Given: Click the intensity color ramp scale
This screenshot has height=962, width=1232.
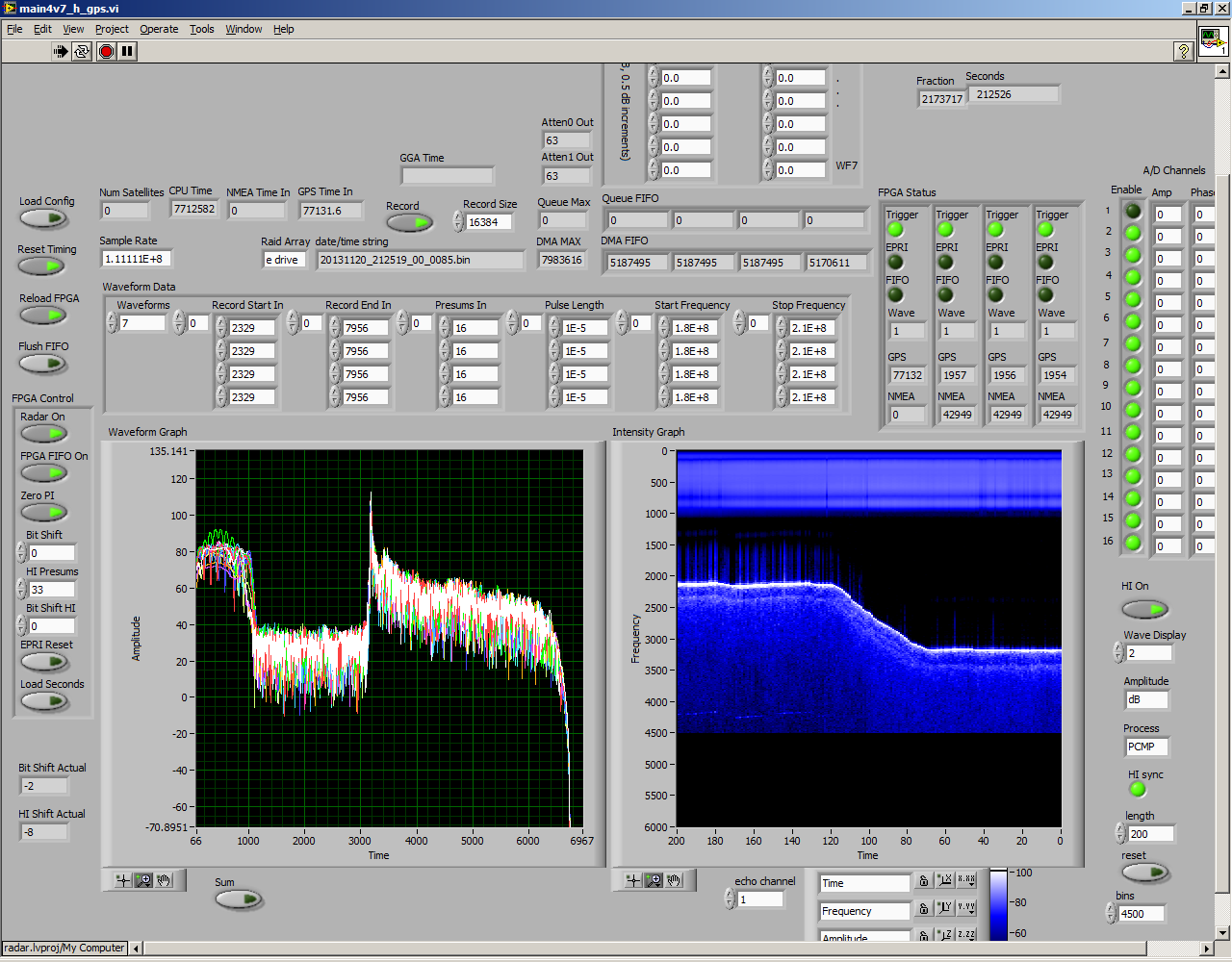Looking at the screenshot, I should pyautogui.click(x=998, y=904).
